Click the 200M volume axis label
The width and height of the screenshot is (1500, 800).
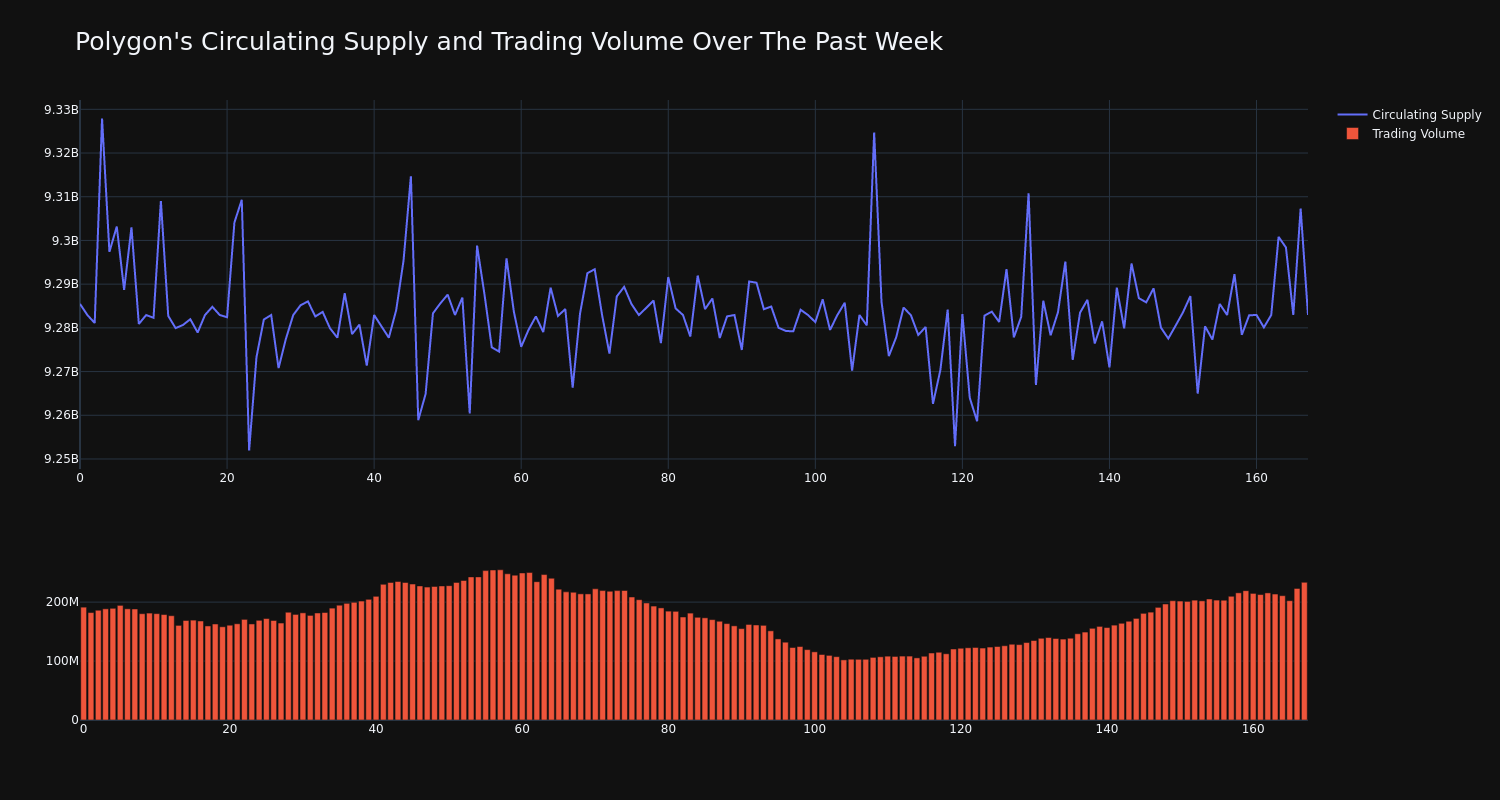[x=62, y=602]
